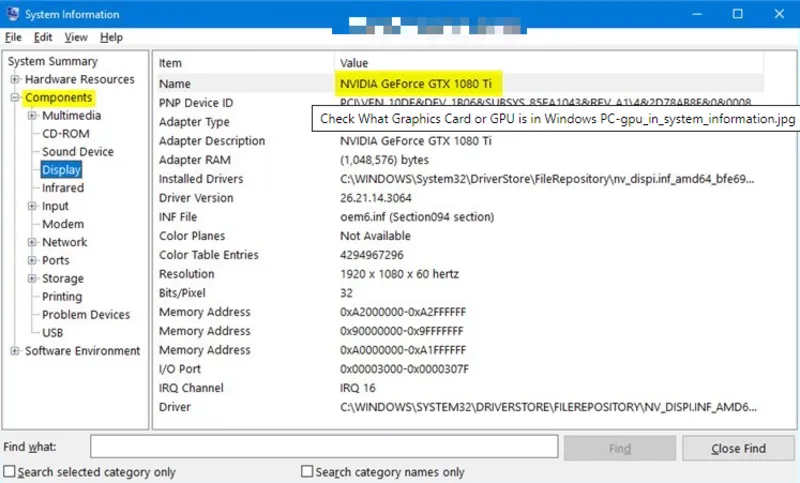
Task: Expand the Ports node
Action: tap(32, 260)
